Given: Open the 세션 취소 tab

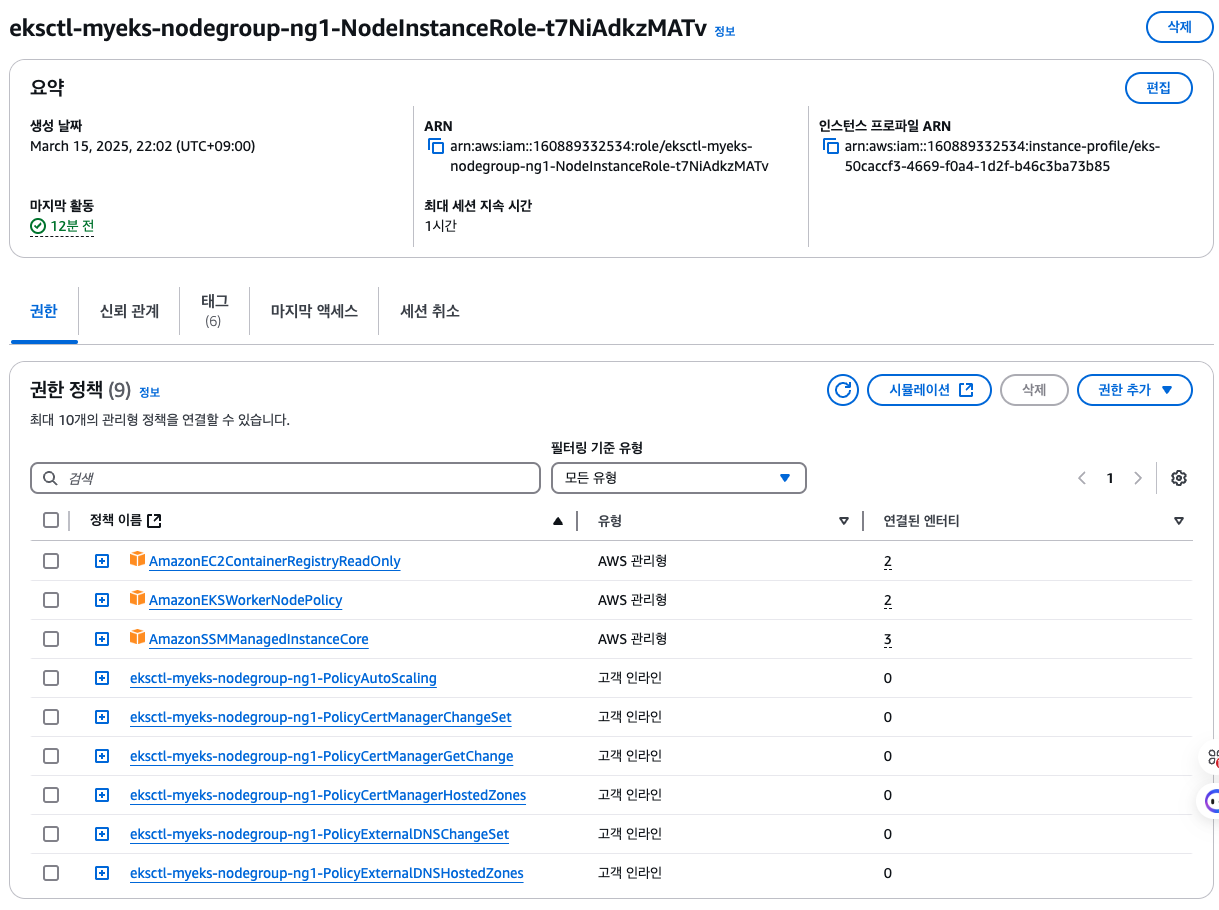Looking at the screenshot, I should click(430, 311).
